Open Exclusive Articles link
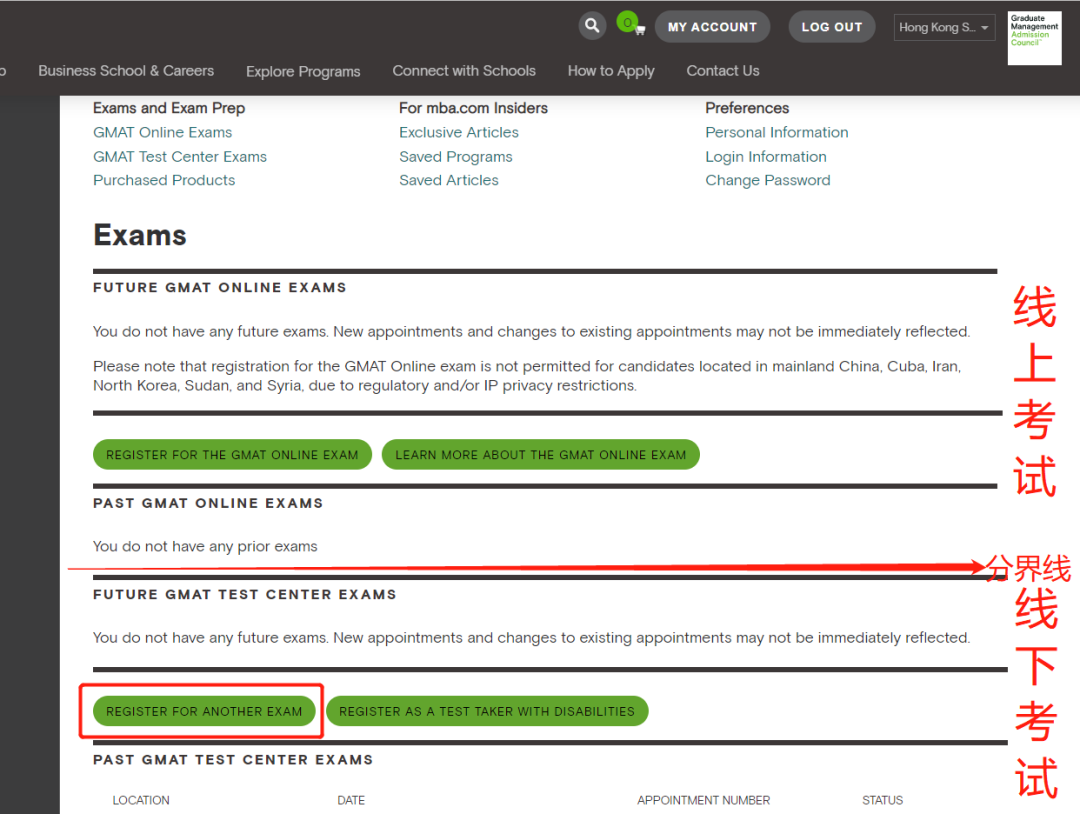1080x814 pixels. pyautogui.click(x=459, y=132)
